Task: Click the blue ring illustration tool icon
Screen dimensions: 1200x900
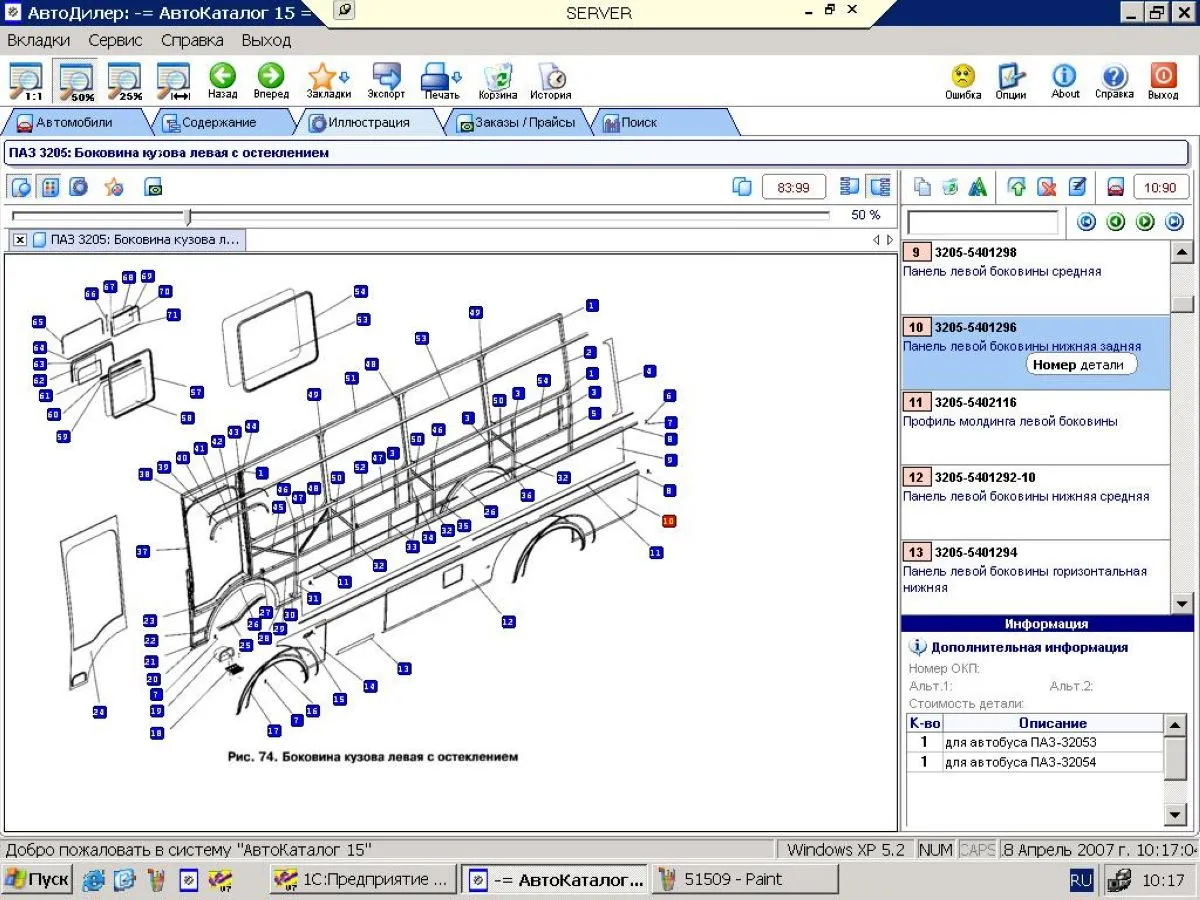Action: (79, 187)
